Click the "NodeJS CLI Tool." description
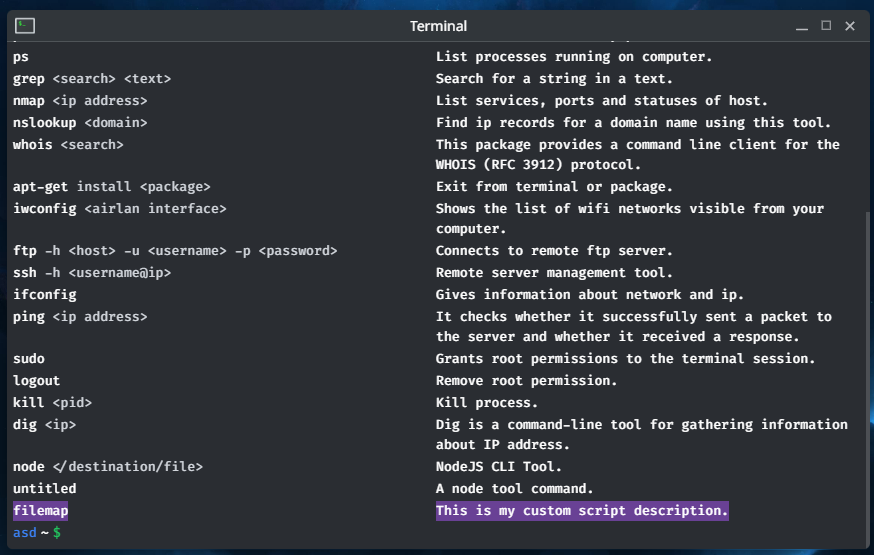 (x=499, y=467)
